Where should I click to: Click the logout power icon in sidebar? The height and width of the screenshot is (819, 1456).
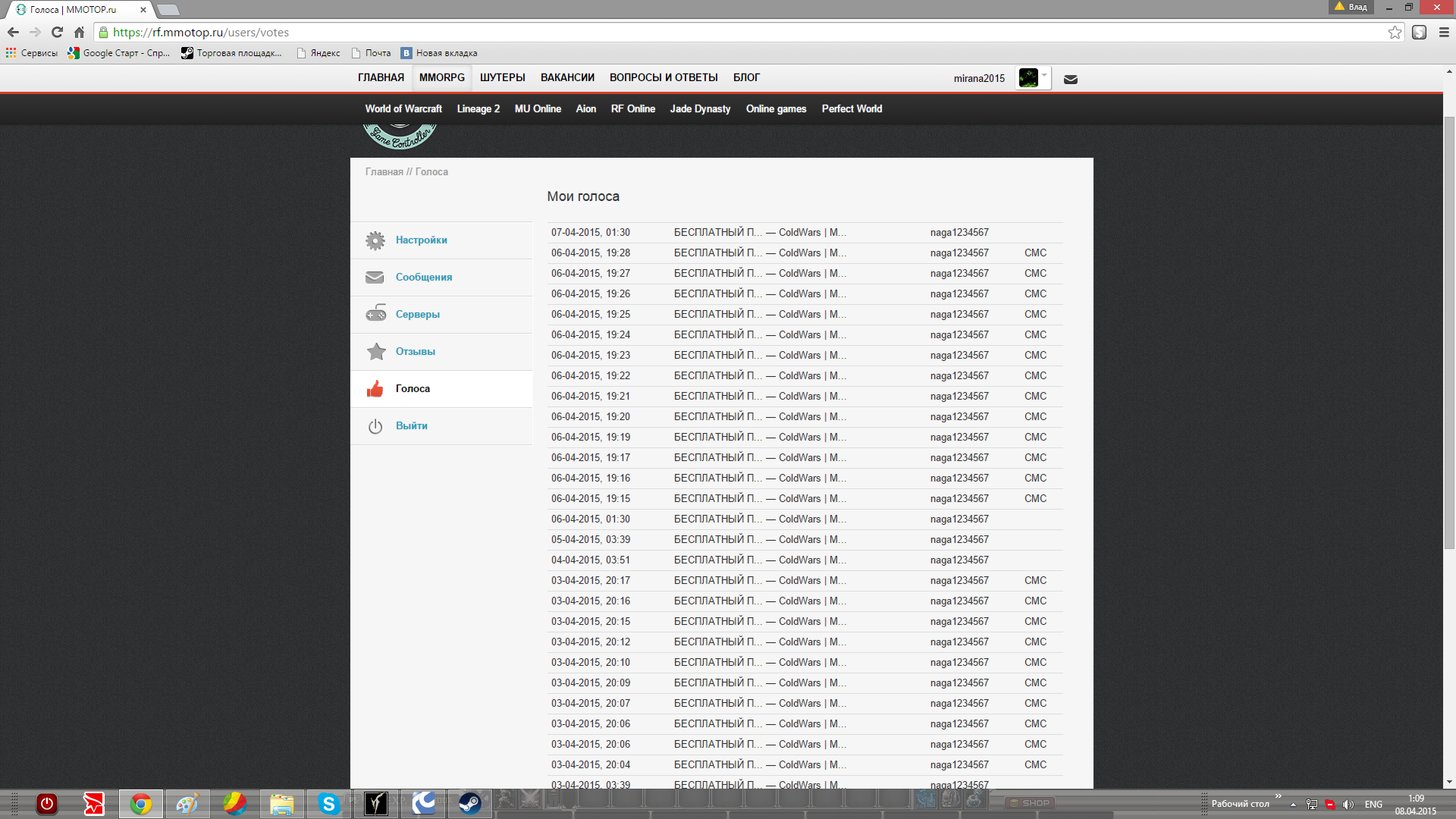point(375,426)
